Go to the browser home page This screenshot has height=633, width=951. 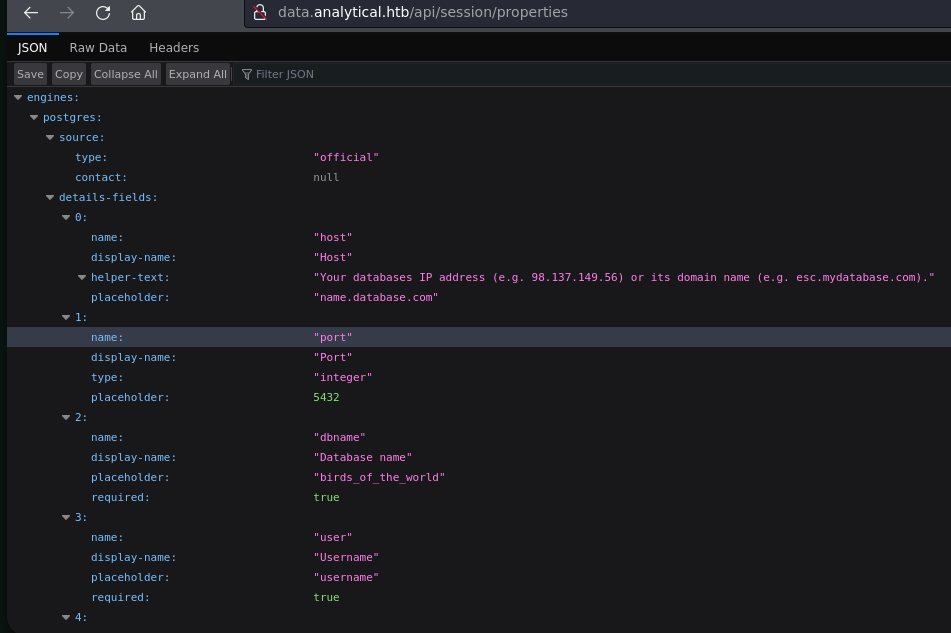click(138, 13)
